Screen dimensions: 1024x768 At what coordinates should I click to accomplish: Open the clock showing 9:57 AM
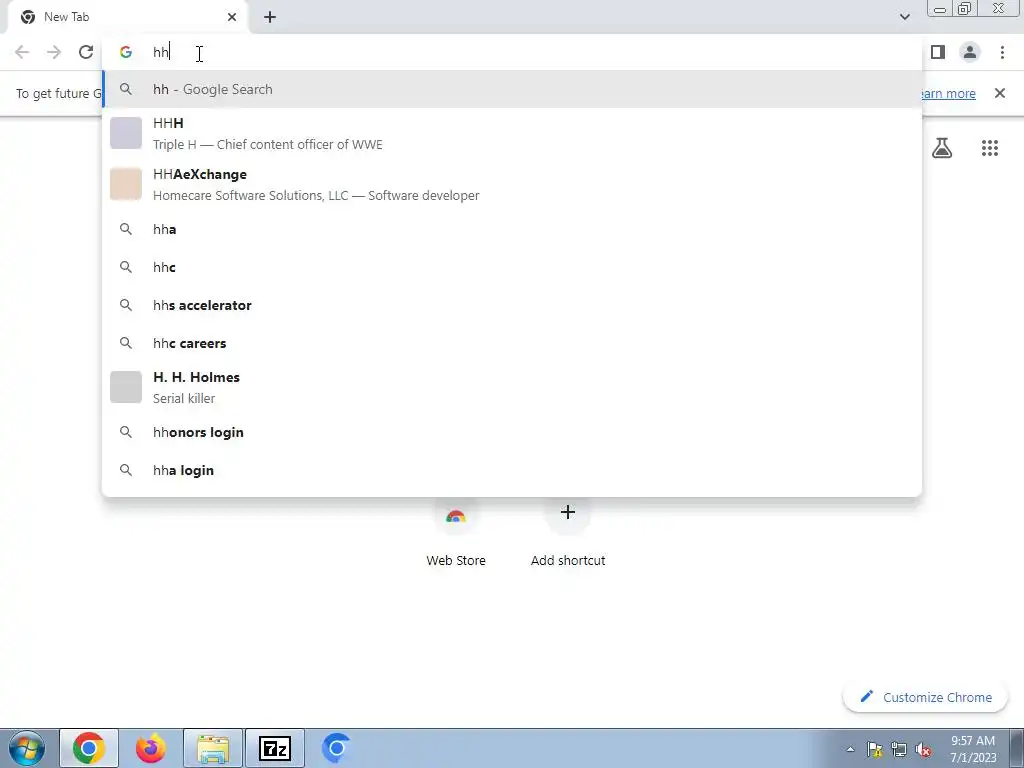pyautogui.click(x=973, y=749)
